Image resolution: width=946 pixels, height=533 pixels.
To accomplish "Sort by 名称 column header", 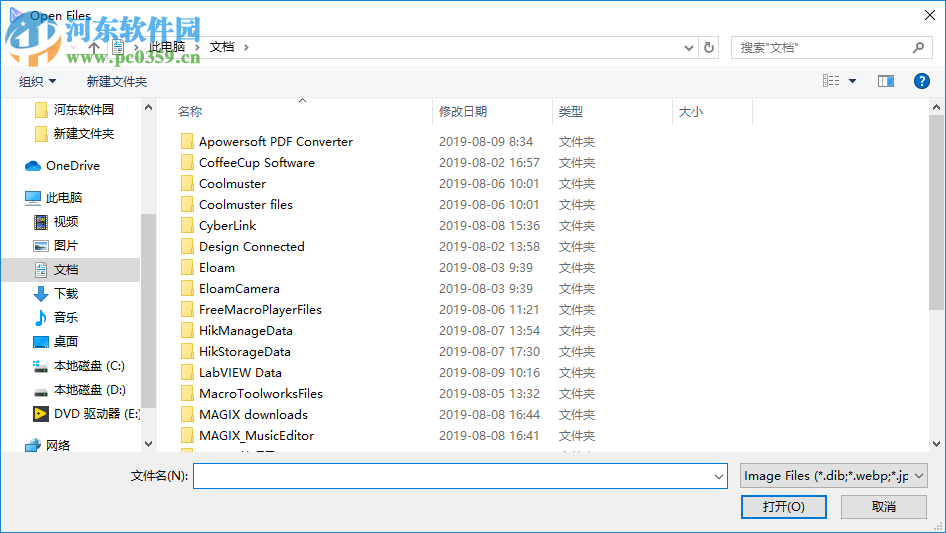I will coord(190,112).
